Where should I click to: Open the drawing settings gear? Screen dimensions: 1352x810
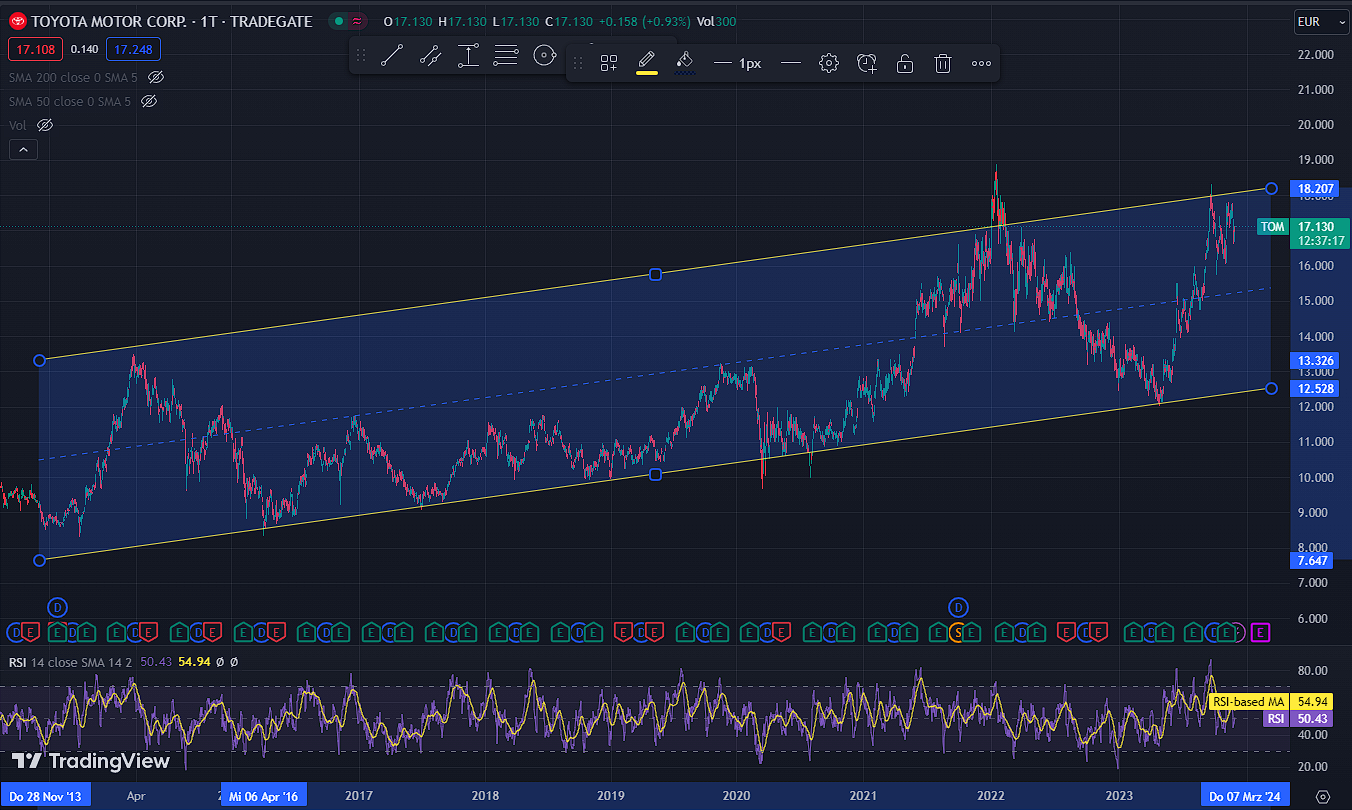point(828,64)
